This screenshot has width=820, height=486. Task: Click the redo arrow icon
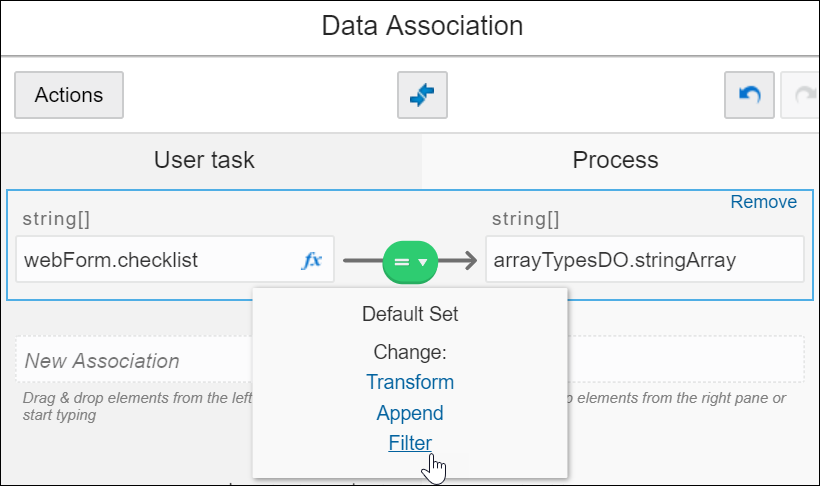802,95
